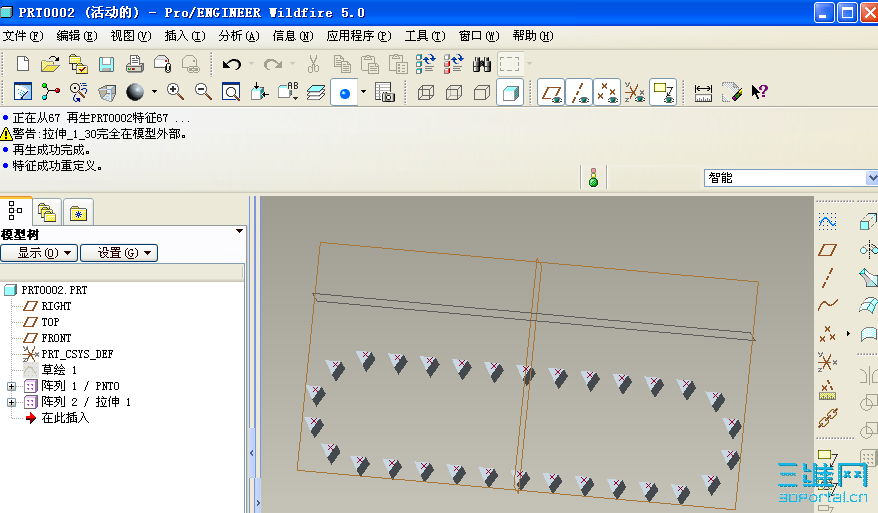The image size is (878, 513).
Task: Click the context-sensitive help cursor icon
Action: coord(759,92)
